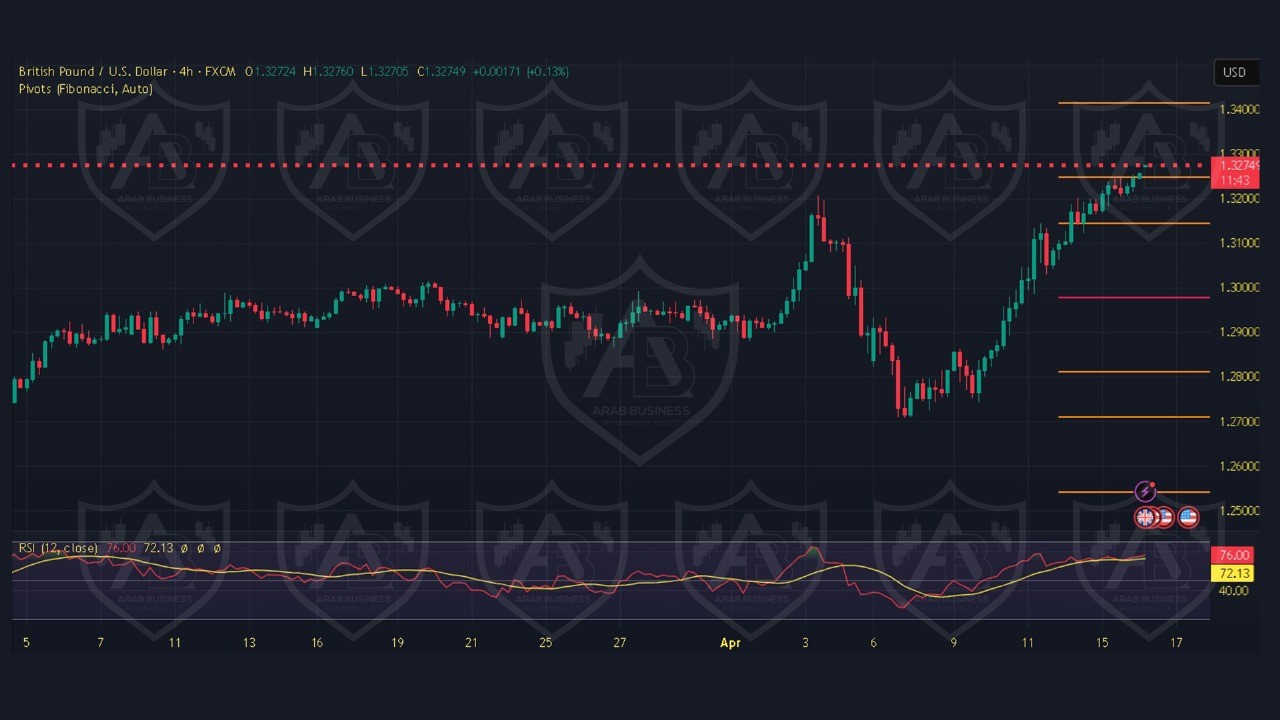
Task: Click the 40.00 level on RSI scale
Action: tap(1234, 591)
